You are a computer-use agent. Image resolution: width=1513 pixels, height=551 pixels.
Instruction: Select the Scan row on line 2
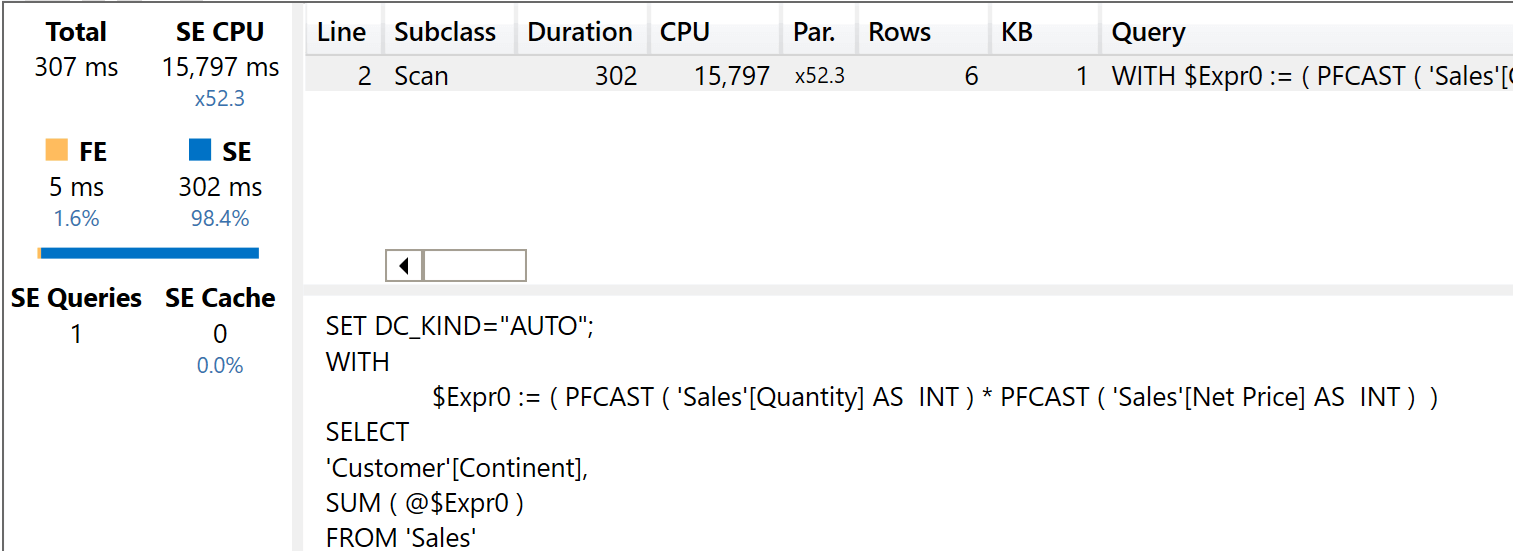(x=909, y=76)
